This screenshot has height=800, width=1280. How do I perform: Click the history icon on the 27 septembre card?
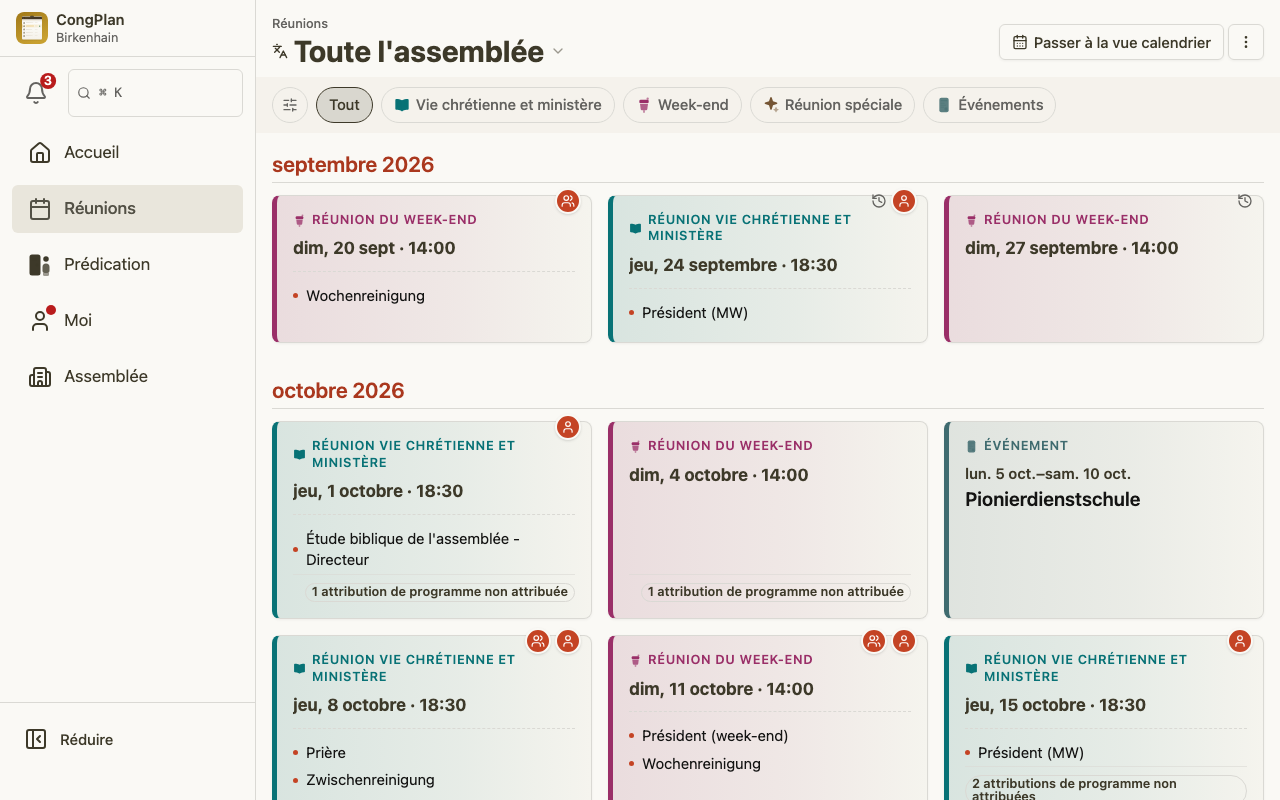(1244, 201)
